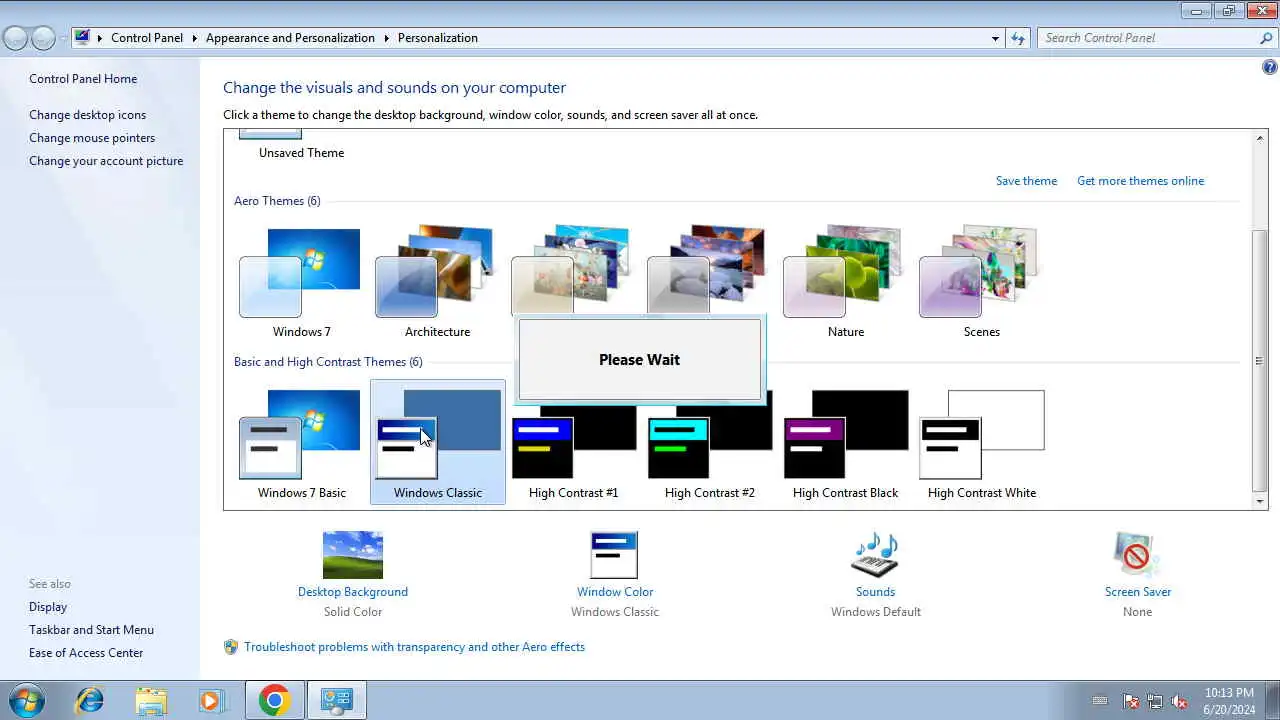Open the recent pages dropdown arrow
Image resolution: width=1280 pixels, height=720 pixels.
[63, 38]
